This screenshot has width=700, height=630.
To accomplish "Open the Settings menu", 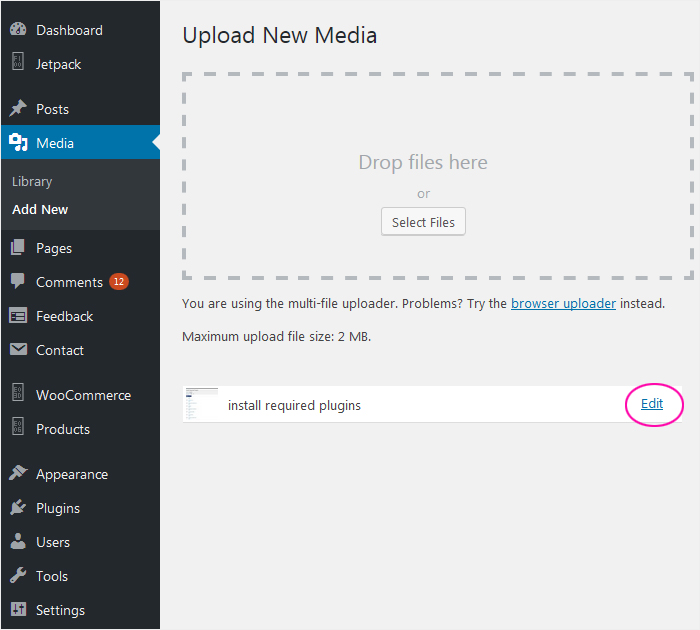I will click(80, 610).
